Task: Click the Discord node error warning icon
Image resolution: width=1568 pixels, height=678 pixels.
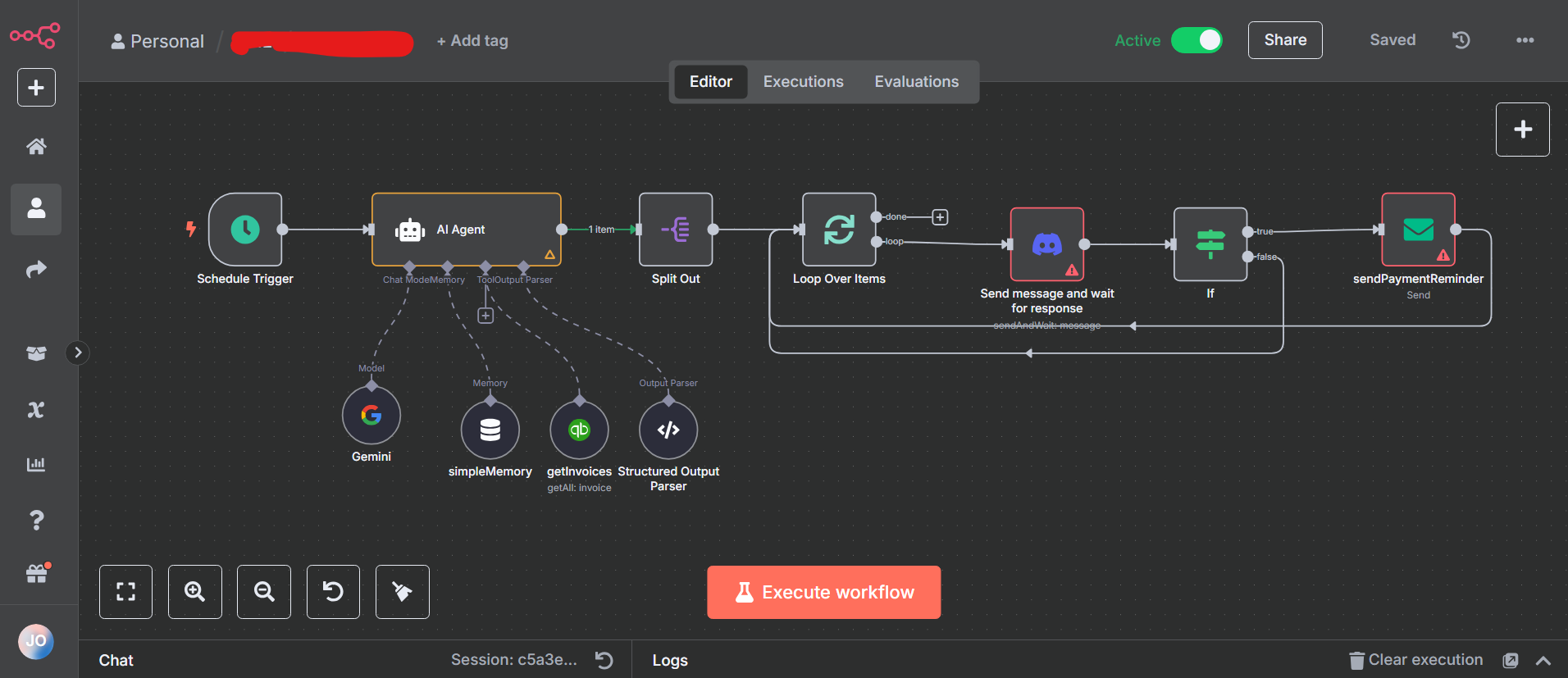Action: coord(1072,270)
